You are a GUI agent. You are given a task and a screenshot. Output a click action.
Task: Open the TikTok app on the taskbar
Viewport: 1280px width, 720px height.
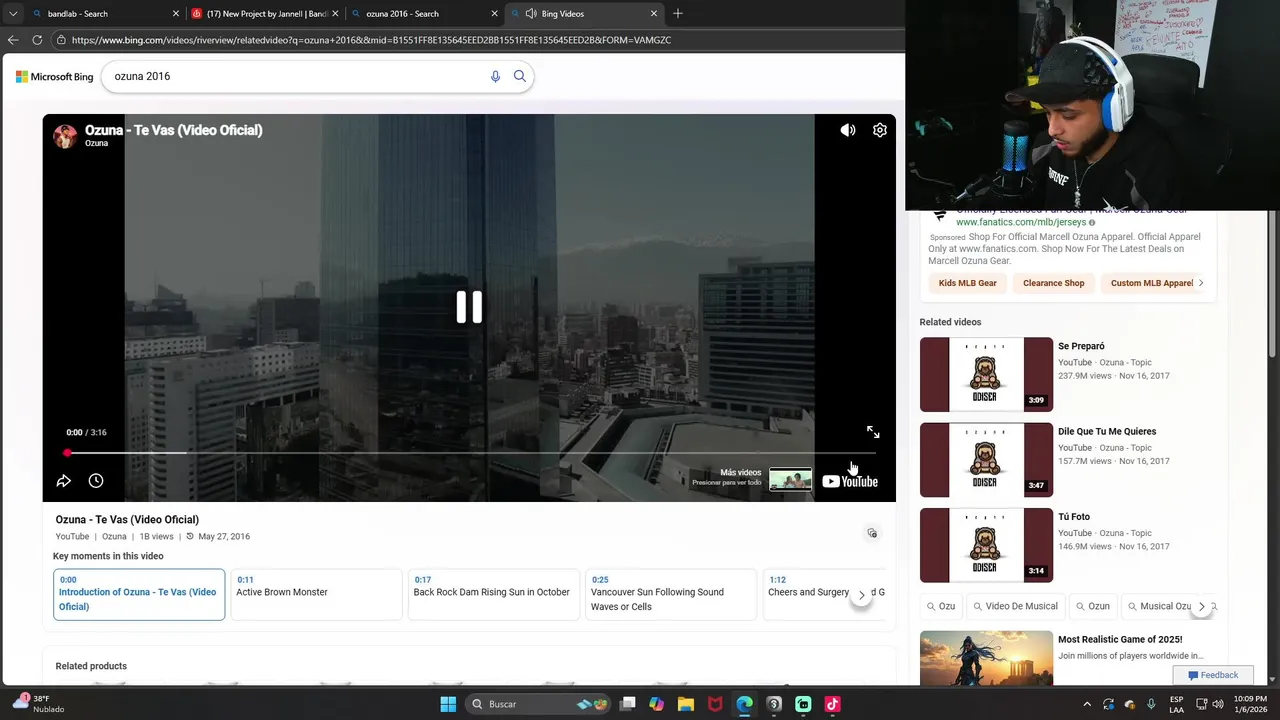click(832, 704)
